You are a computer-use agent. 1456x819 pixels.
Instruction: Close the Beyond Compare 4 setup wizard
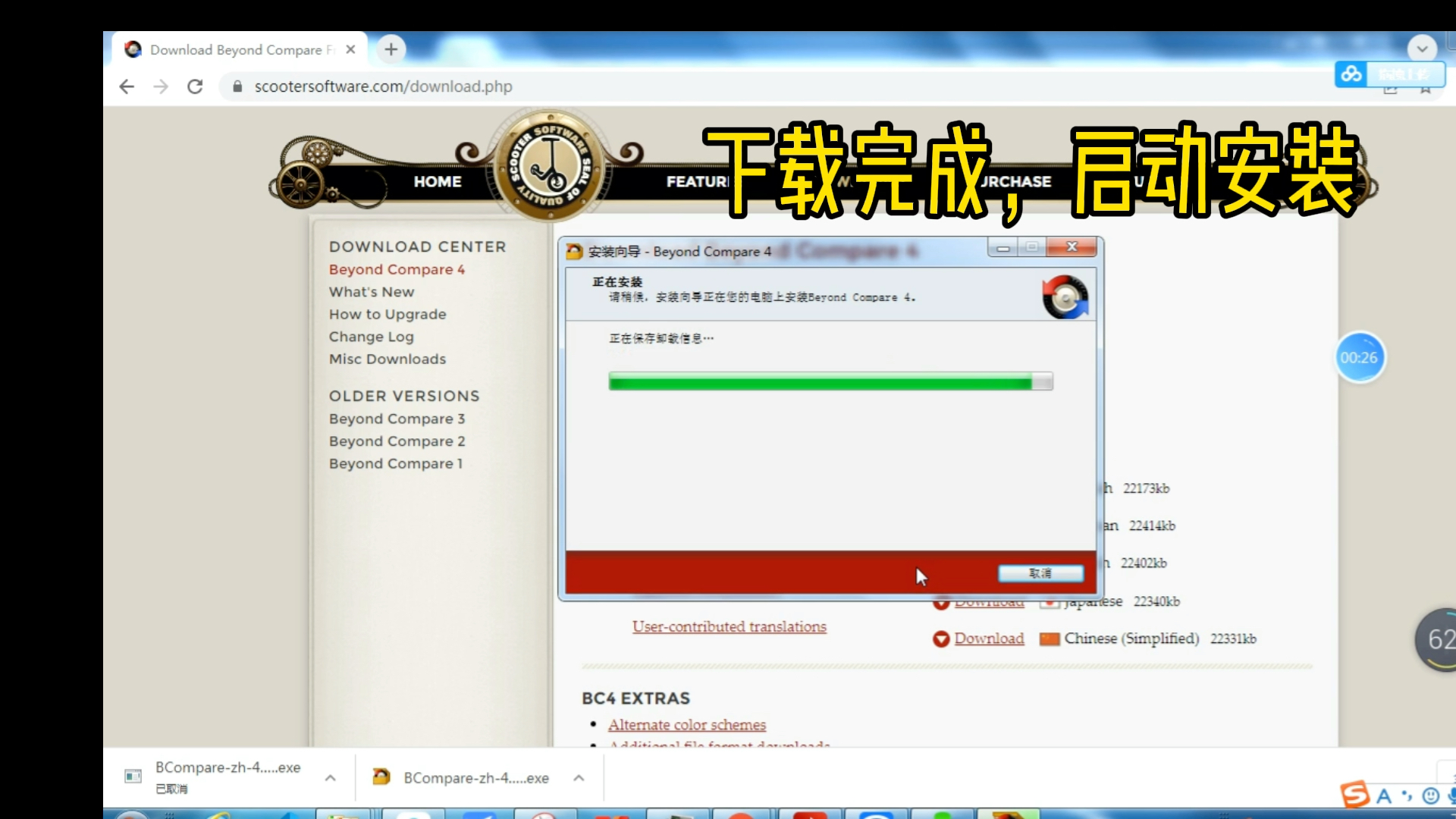pos(1072,247)
